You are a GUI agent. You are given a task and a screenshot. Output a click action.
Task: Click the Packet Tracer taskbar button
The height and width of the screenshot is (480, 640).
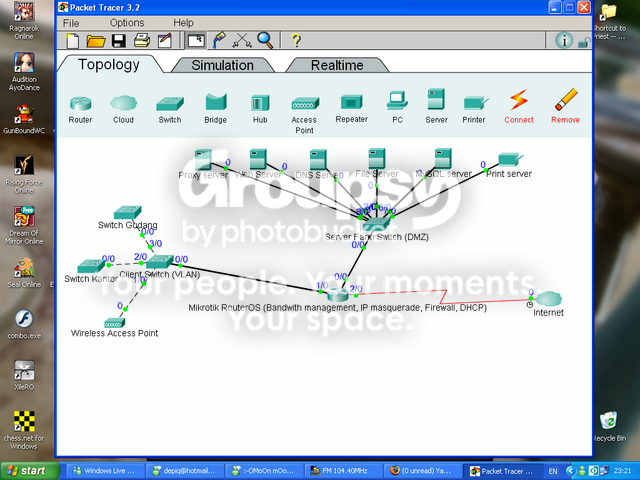[502, 471]
